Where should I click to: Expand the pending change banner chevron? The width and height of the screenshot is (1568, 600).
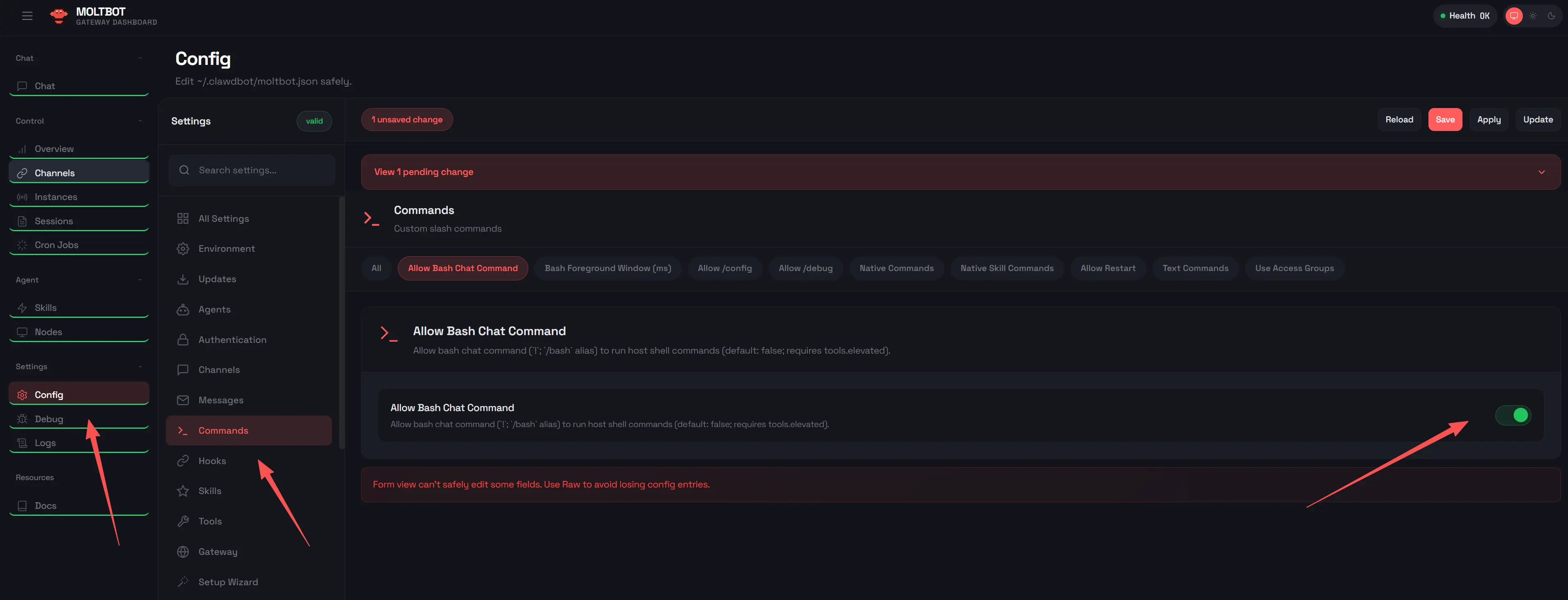pyautogui.click(x=1541, y=172)
